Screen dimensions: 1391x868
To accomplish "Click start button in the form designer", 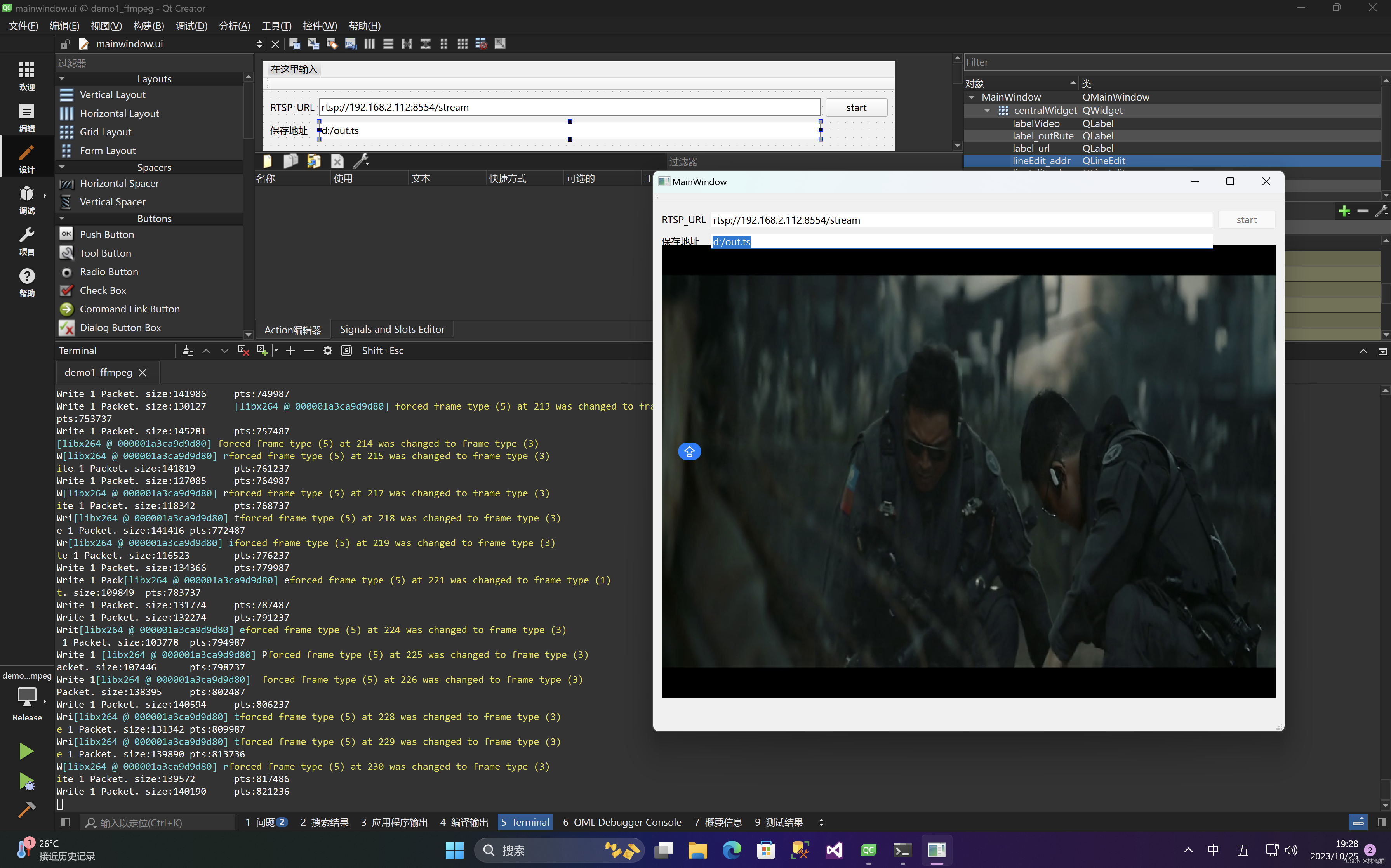I will (x=856, y=108).
